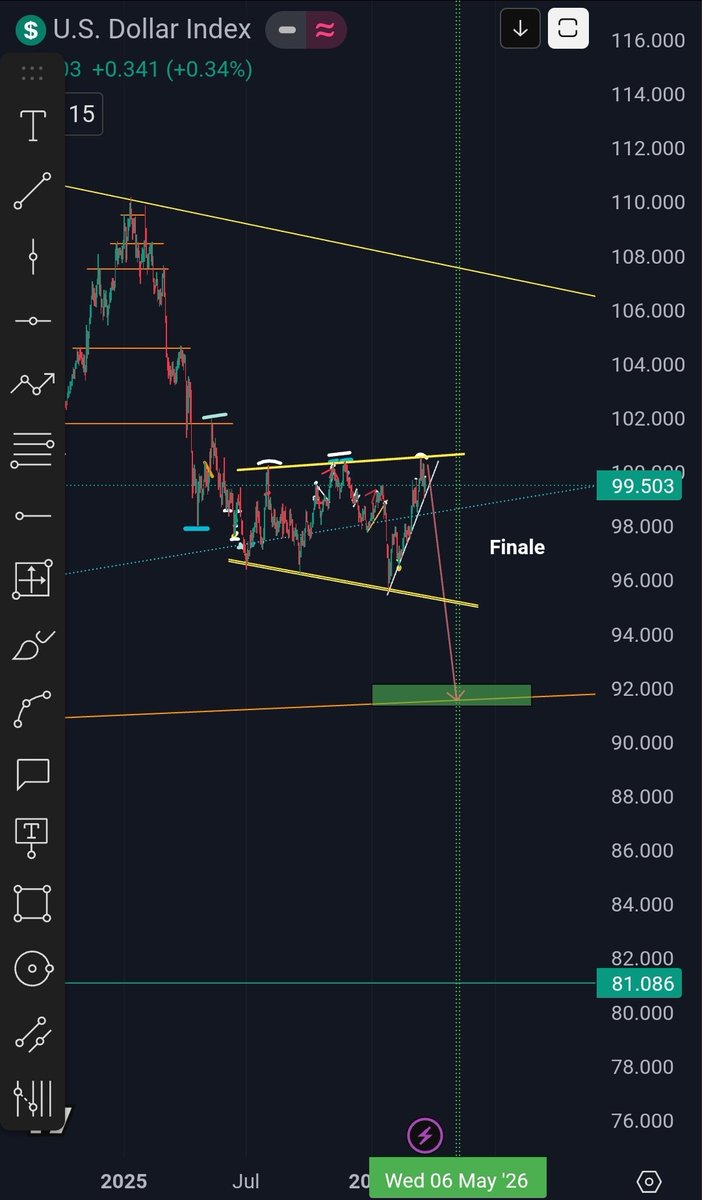Viewport: 702px width, 1200px height.
Task: Select the Horizontal Ray tool
Action: coord(32,515)
